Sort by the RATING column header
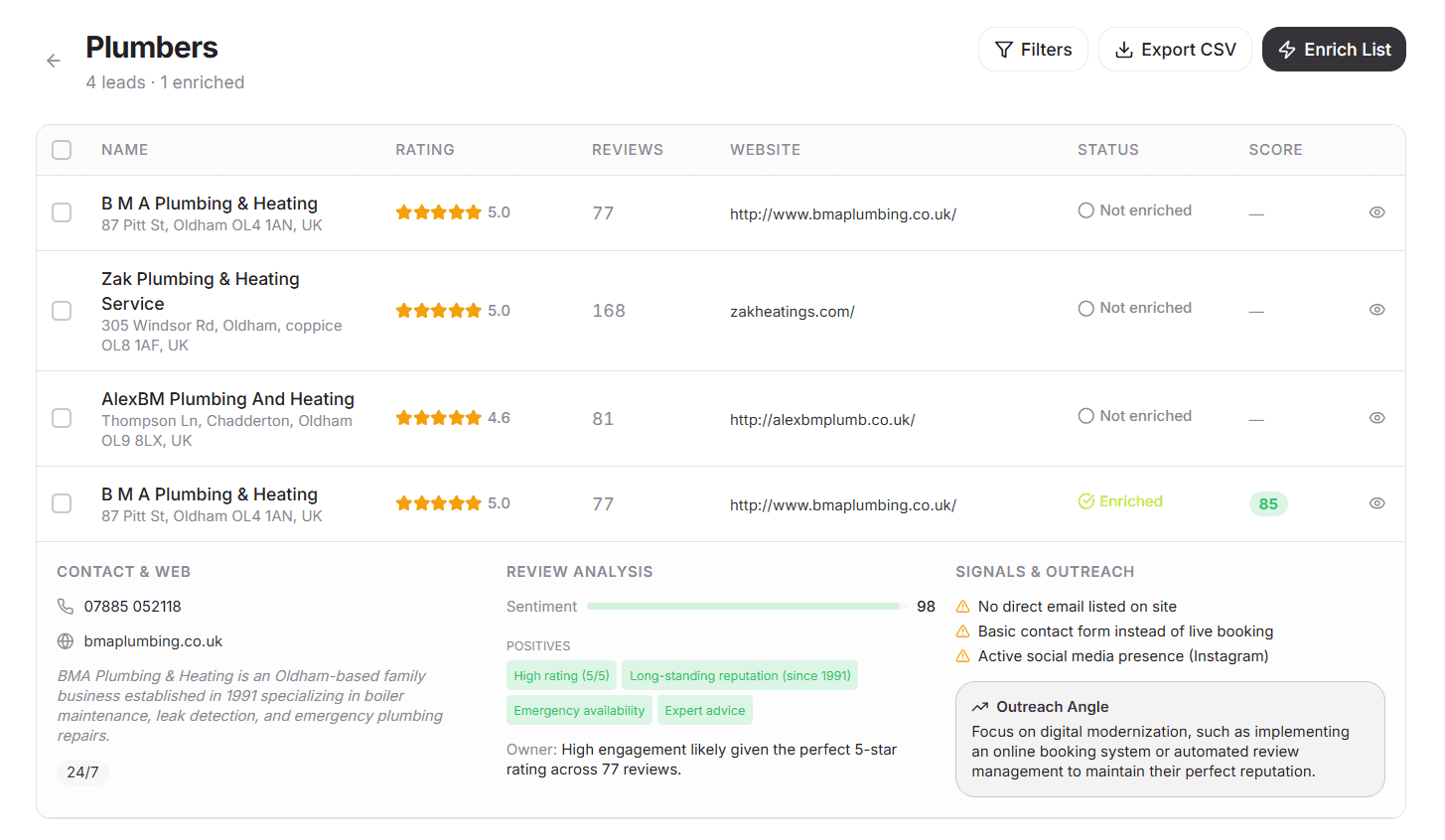 pyautogui.click(x=425, y=150)
